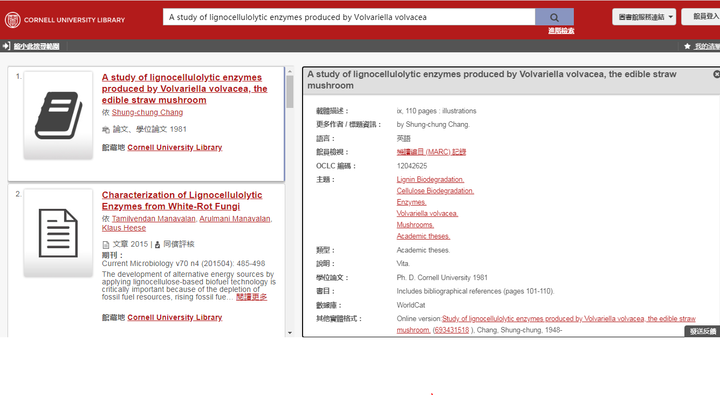Open the OCLC number 693431518 link

coord(452,330)
